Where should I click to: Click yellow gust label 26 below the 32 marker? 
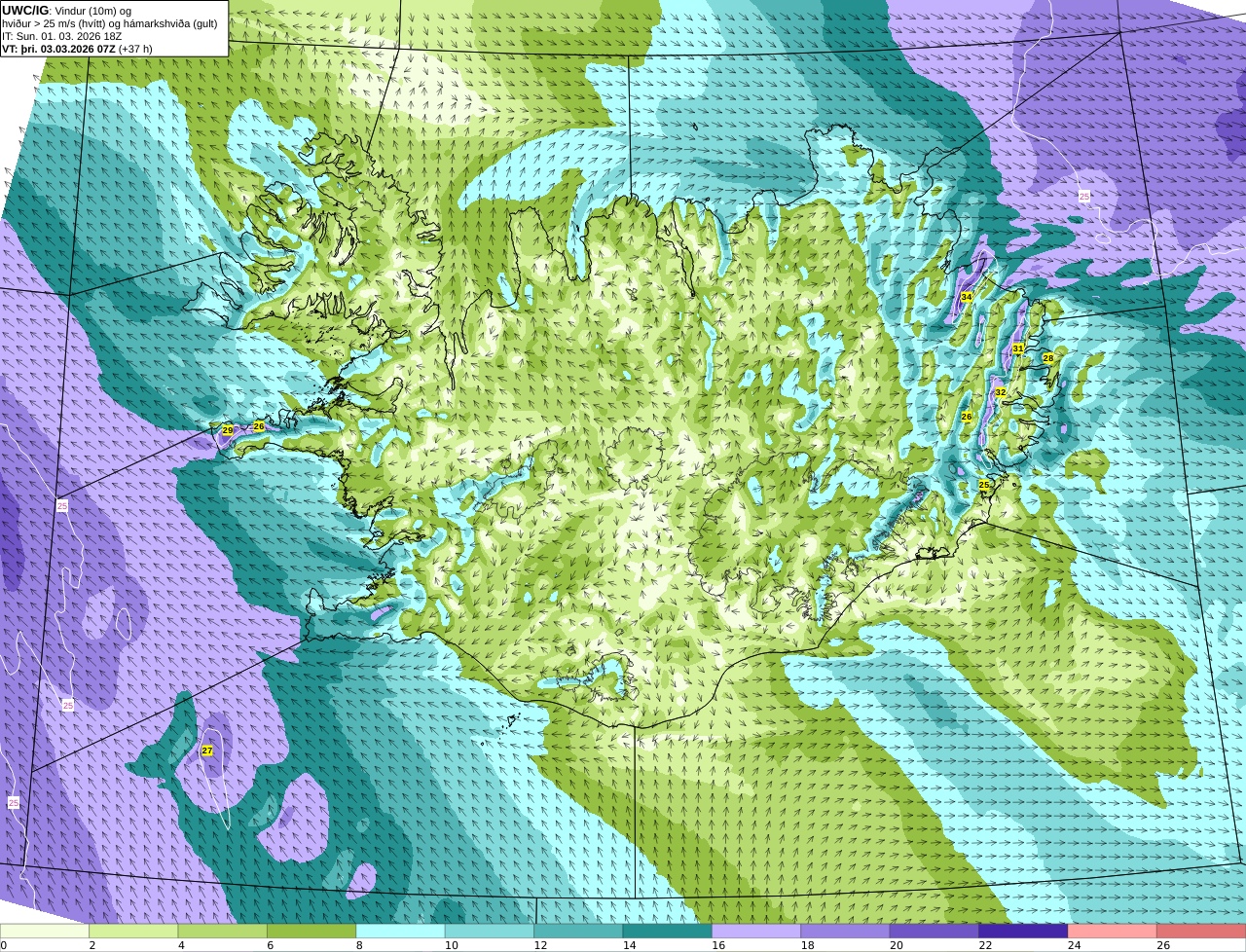click(x=967, y=417)
